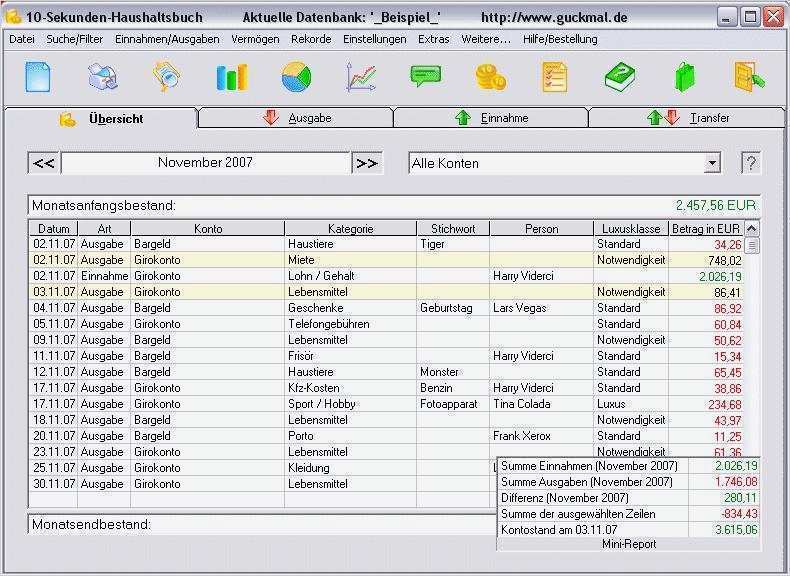
Task: Open the checklist notes toolbar icon
Action: click(555, 77)
